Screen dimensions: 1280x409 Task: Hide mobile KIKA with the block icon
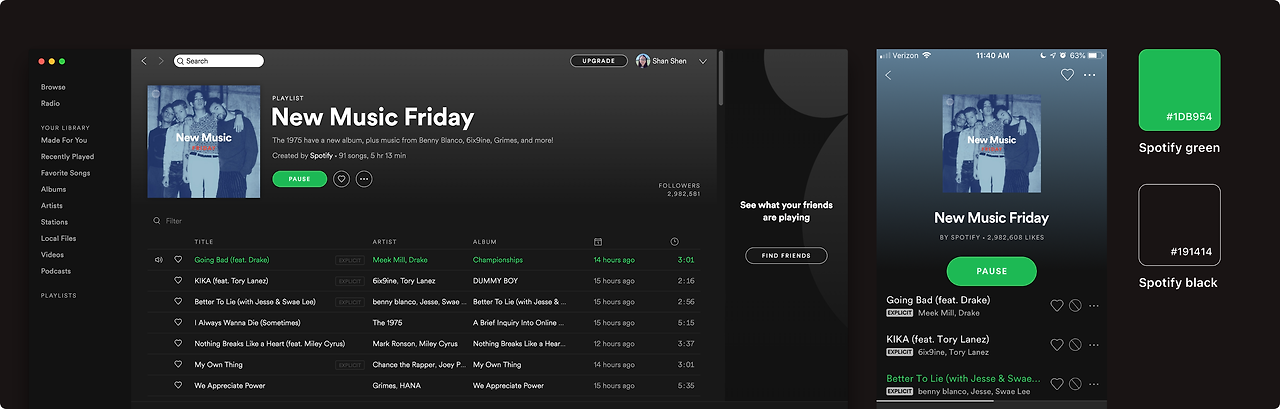[x=1075, y=345]
